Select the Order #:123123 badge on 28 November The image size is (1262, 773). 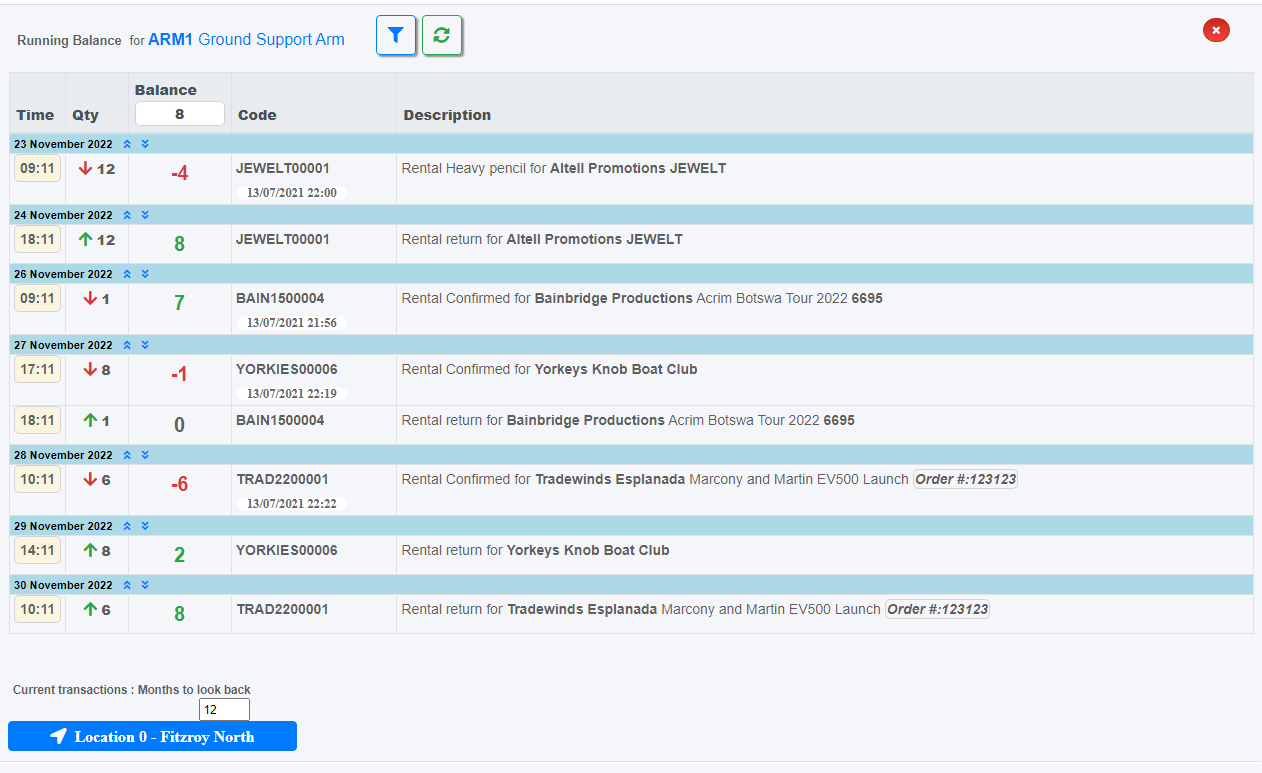(965, 479)
